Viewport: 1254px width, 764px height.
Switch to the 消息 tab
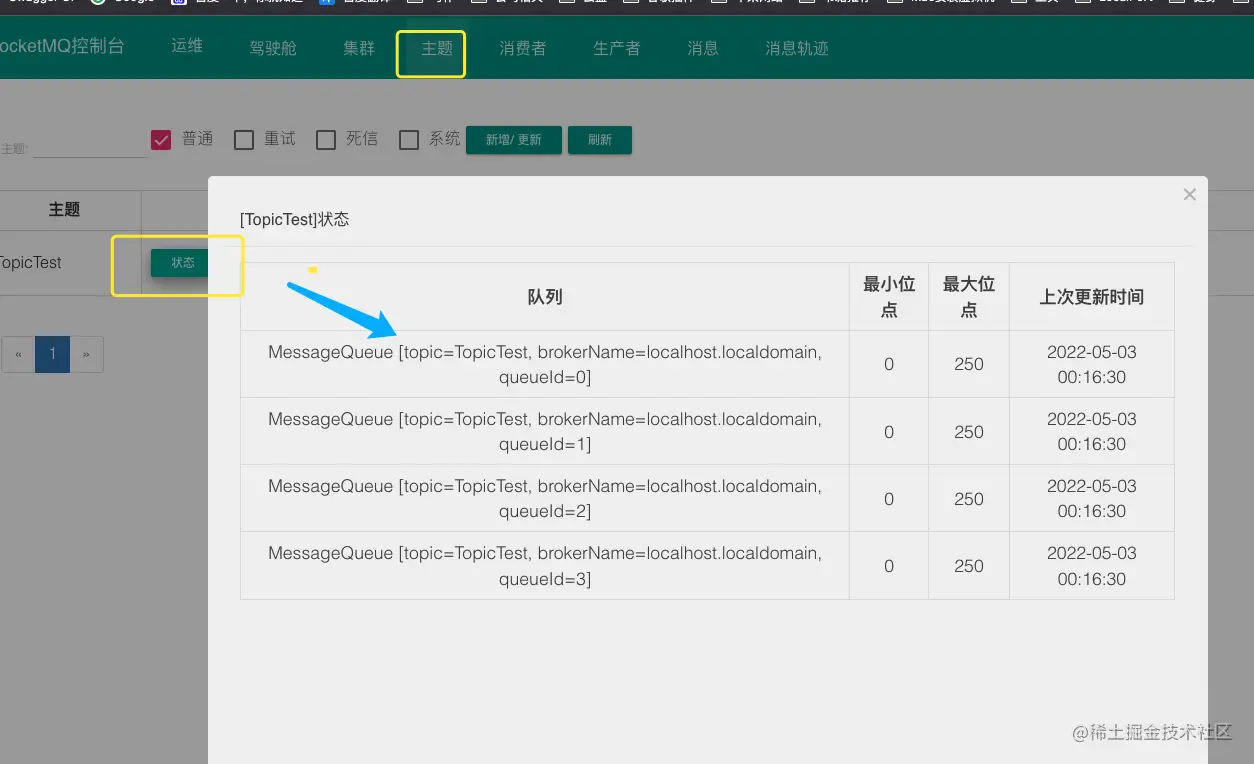click(x=703, y=48)
